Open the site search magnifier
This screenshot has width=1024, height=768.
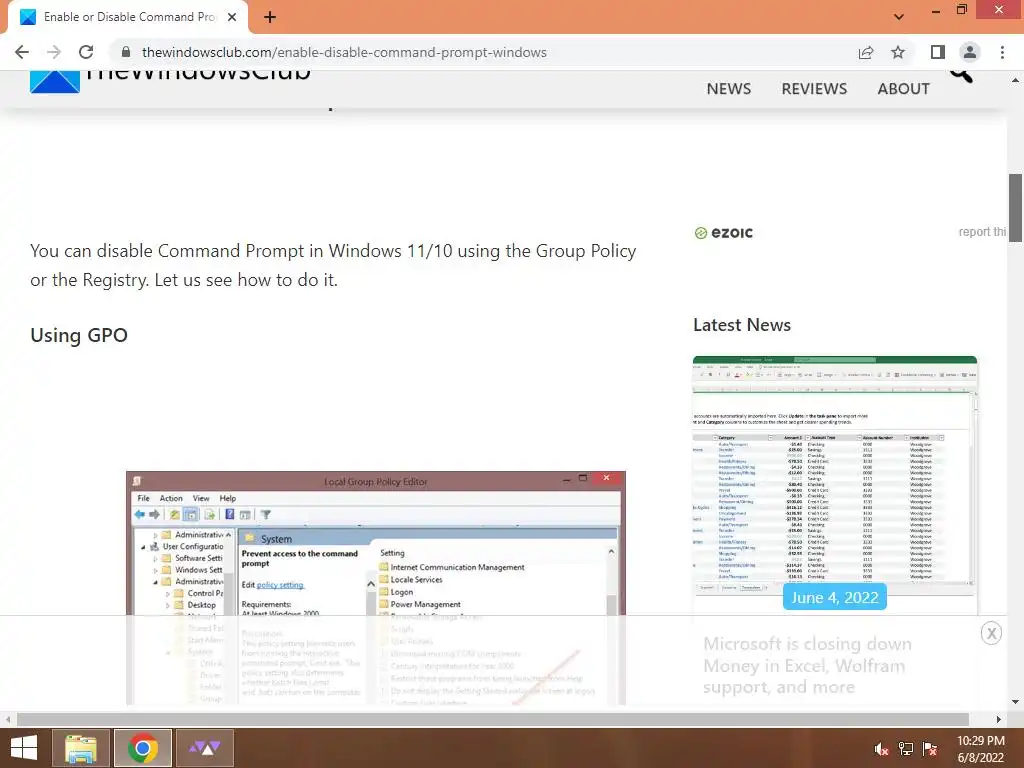(961, 76)
